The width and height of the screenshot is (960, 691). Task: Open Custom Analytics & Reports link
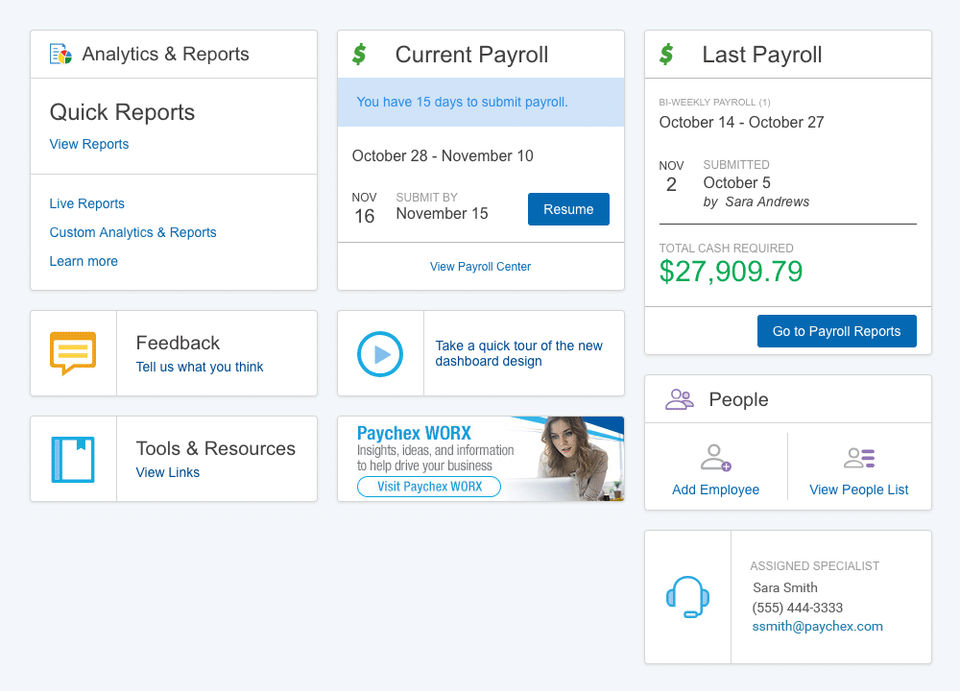[133, 232]
